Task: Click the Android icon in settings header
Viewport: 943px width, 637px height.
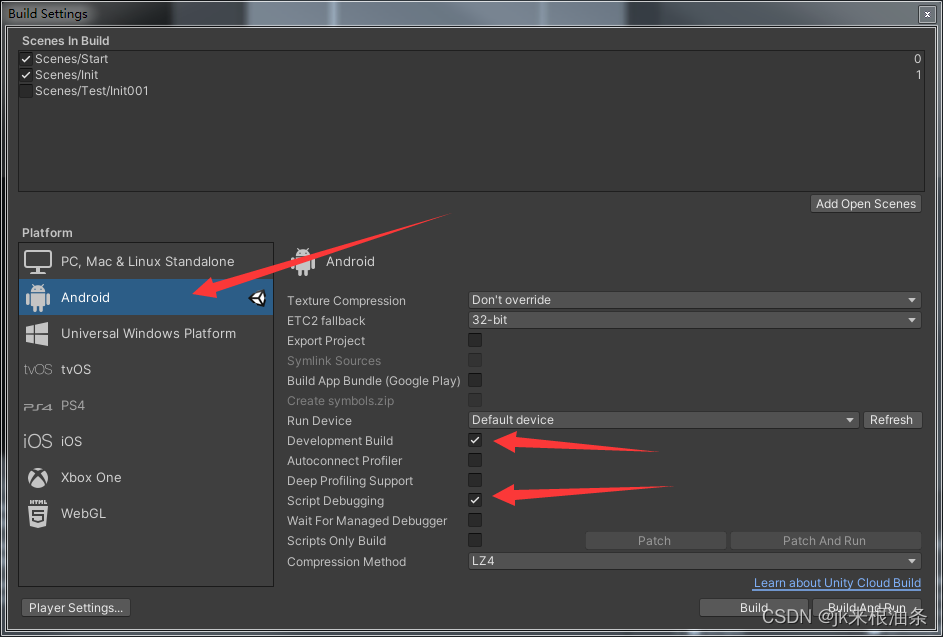Action: coord(303,262)
